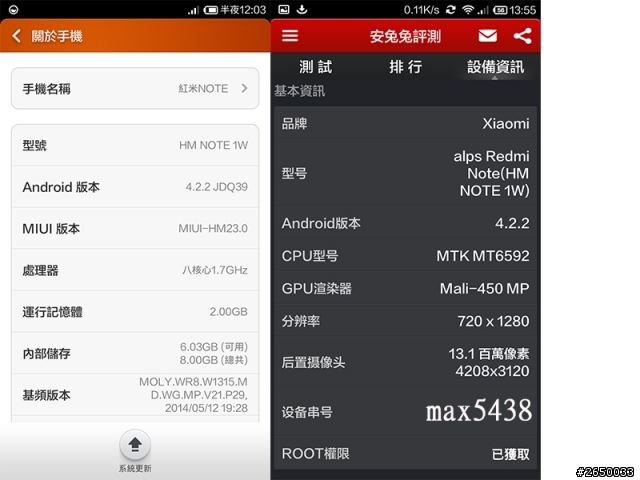Tap the 運行記憶體 2.00GB row
The width and height of the screenshot is (640, 480).
pos(135,312)
